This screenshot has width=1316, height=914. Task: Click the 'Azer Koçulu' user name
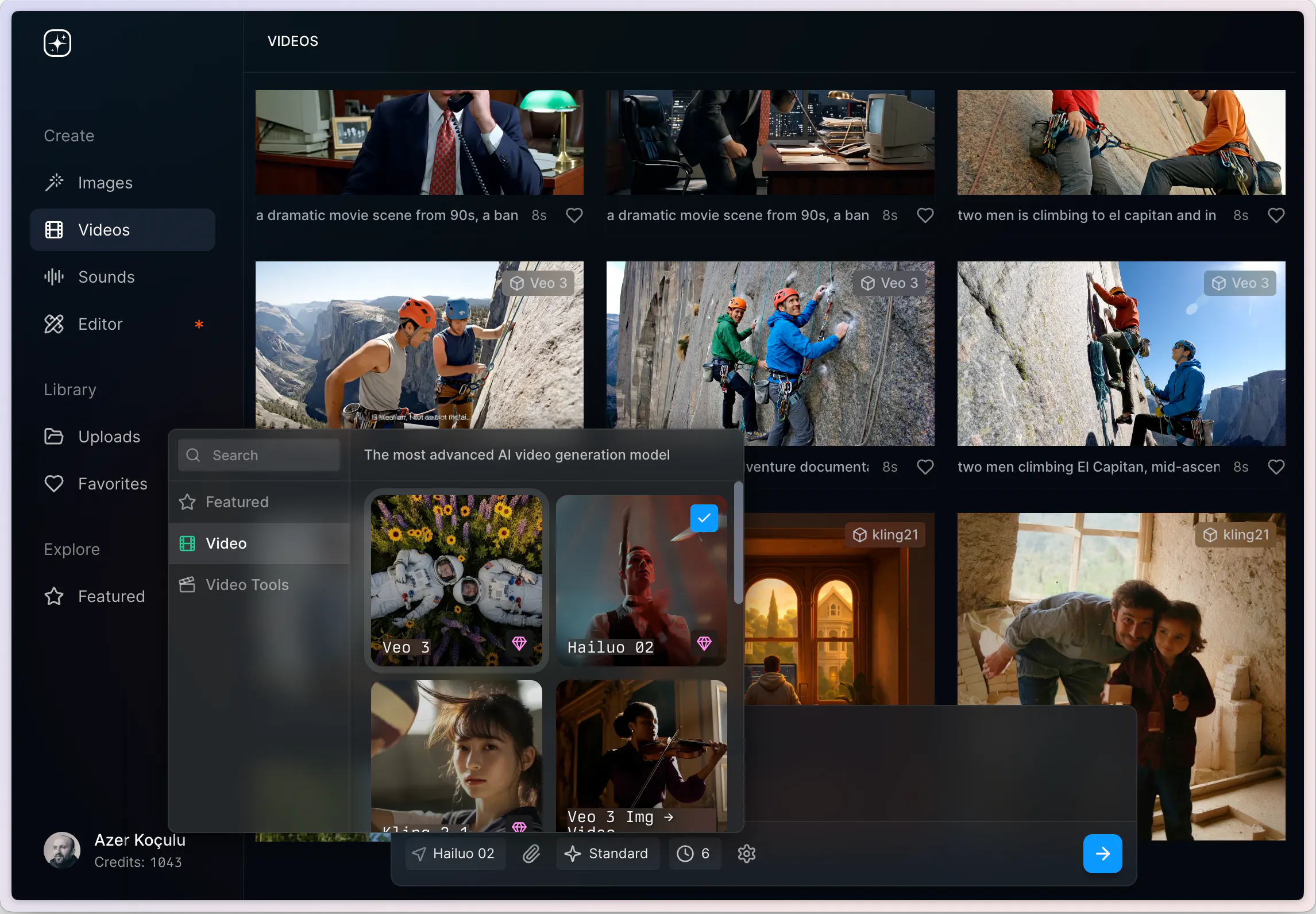click(140, 840)
